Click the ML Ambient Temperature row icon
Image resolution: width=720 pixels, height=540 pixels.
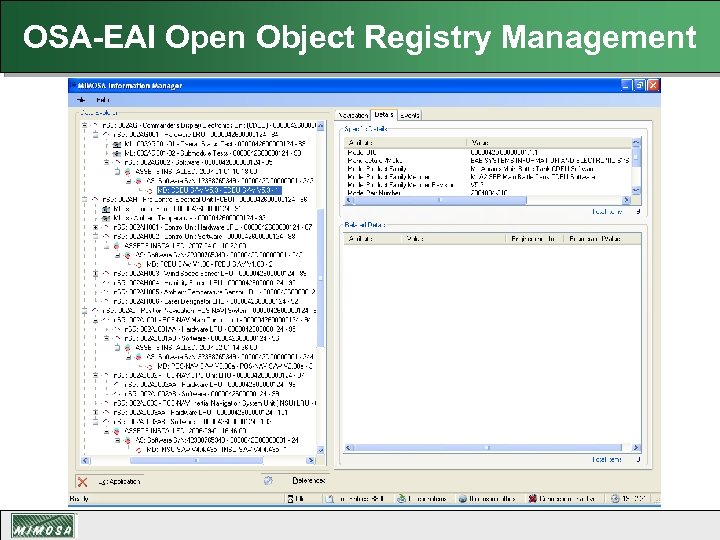[x=106, y=218]
